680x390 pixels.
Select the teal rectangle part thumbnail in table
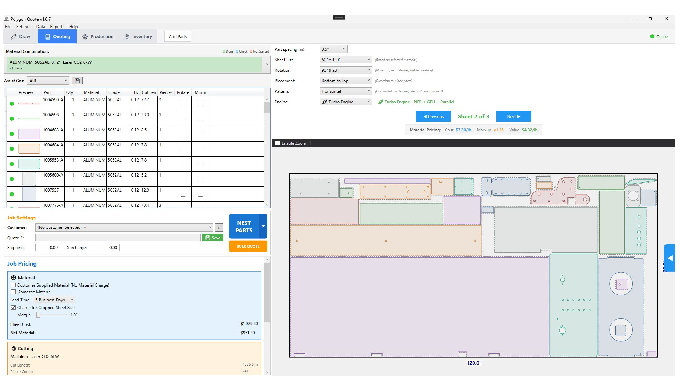(x=29, y=164)
